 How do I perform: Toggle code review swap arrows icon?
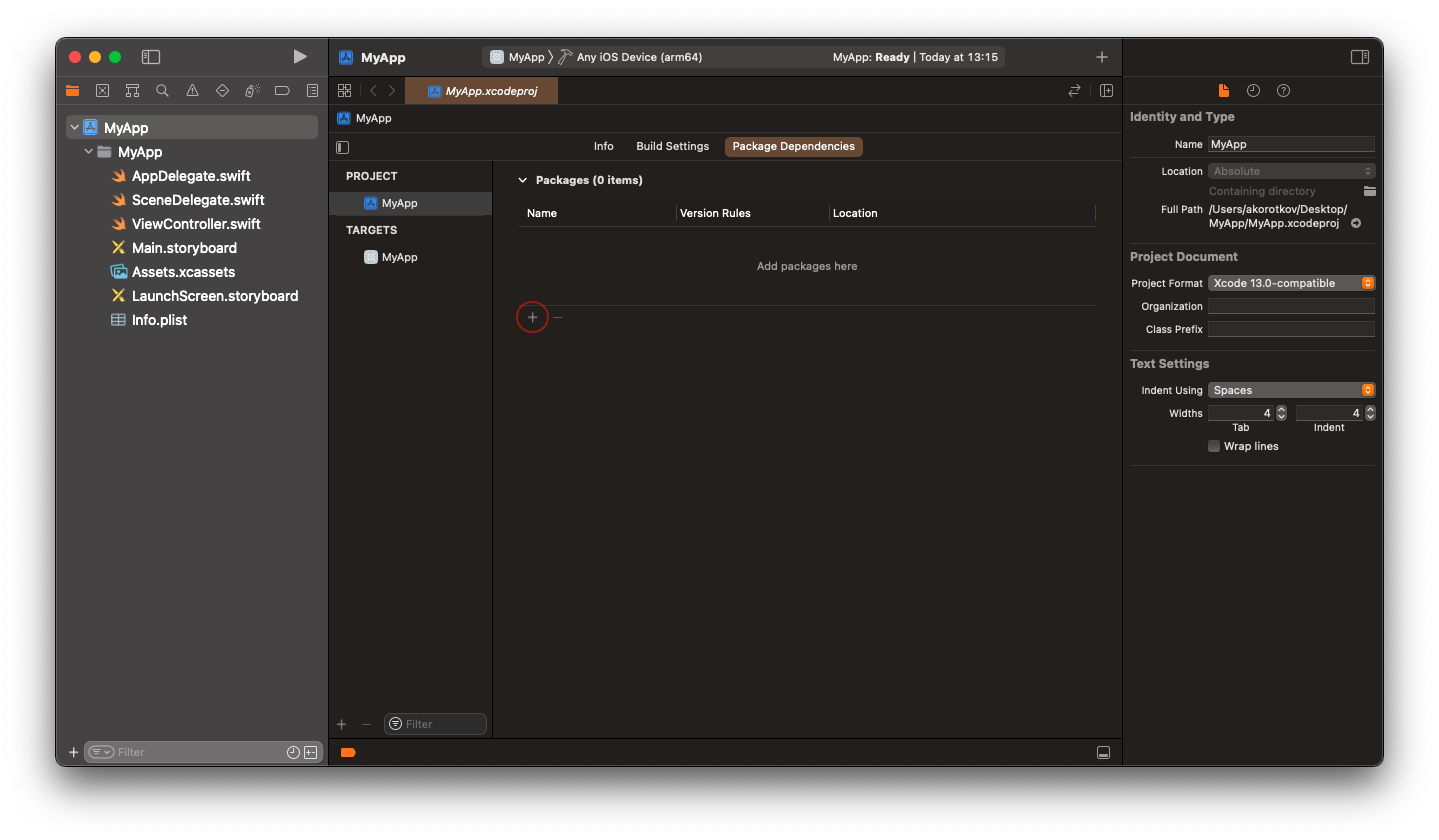tap(1074, 90)
